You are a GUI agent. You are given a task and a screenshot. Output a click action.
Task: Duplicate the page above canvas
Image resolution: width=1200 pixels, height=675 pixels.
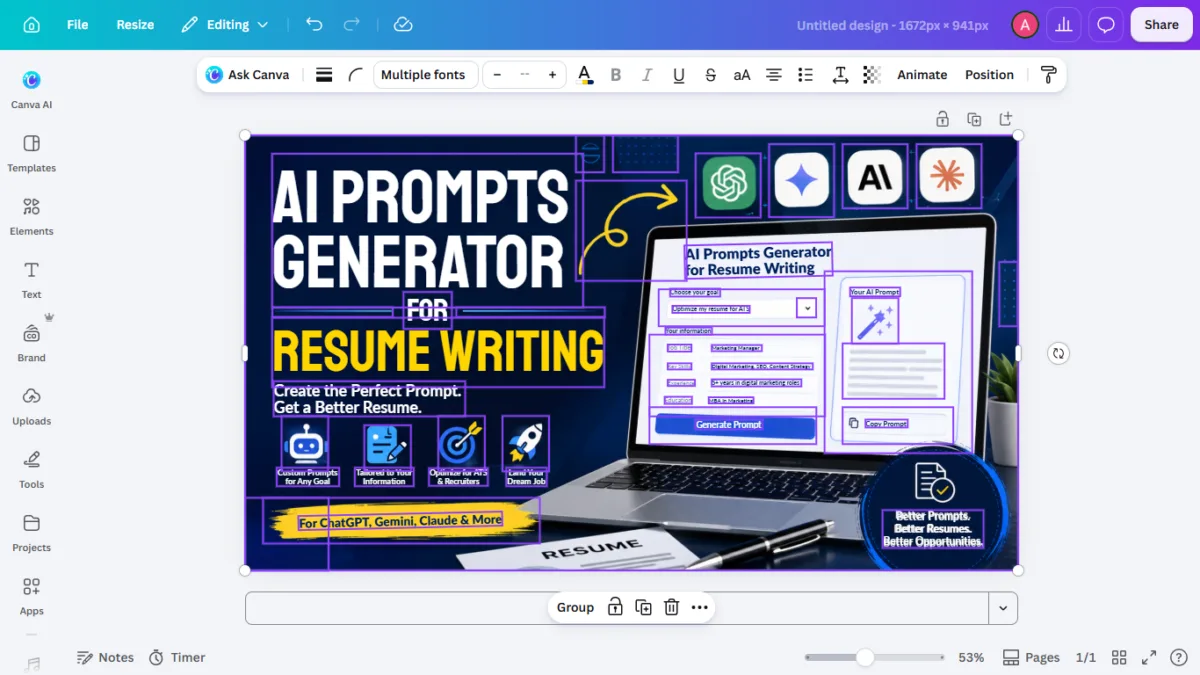(x=974, y=119)
